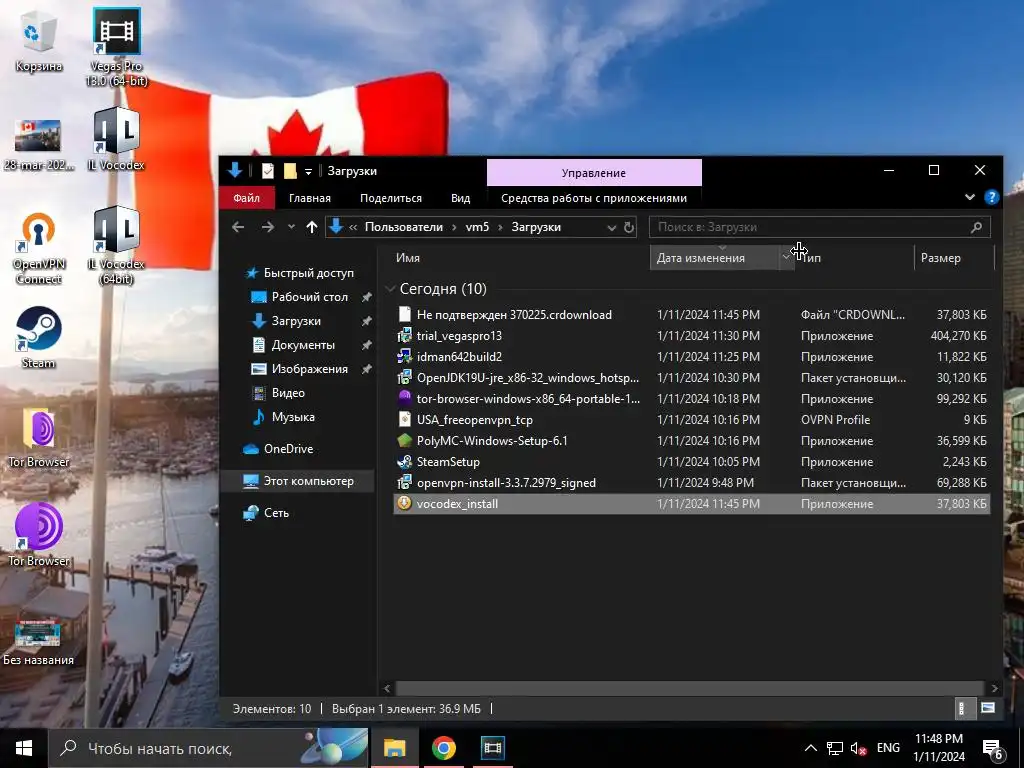Click the Управление contextual tab header
The height and width of the screenshot is (768, 1024).
tap(594, 173)
